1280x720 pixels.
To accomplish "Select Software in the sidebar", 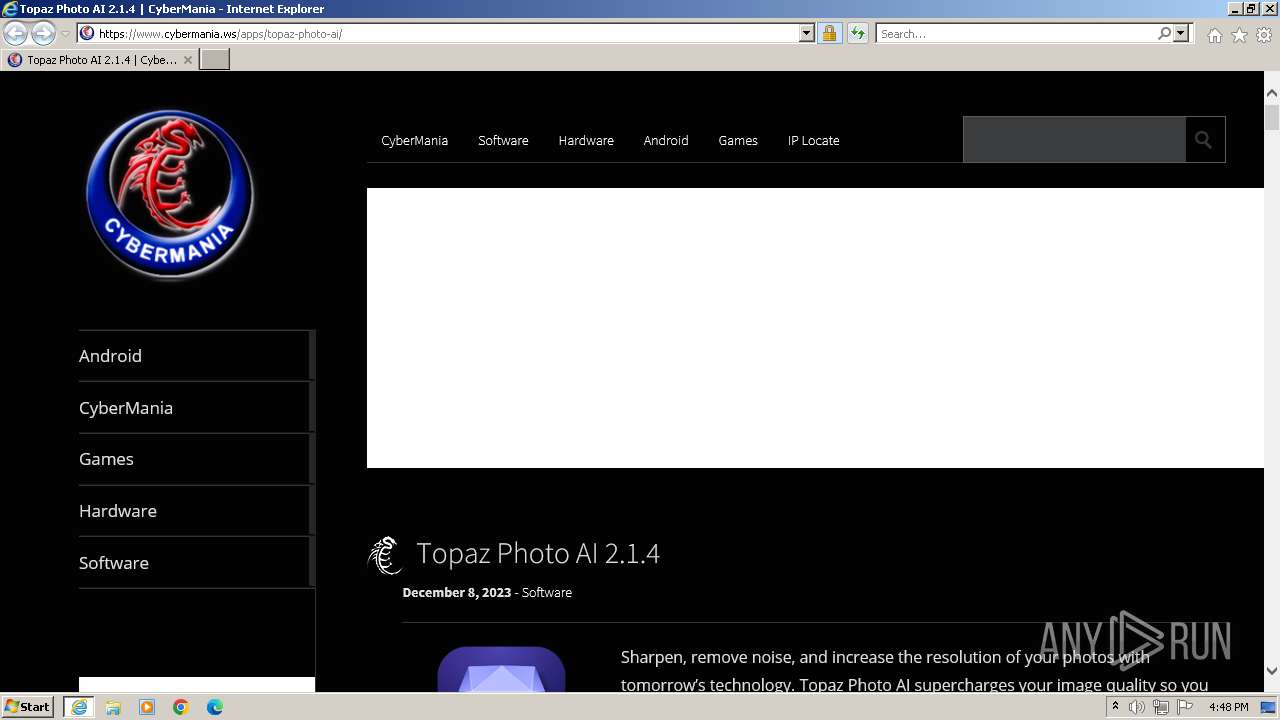I will 196,563.
